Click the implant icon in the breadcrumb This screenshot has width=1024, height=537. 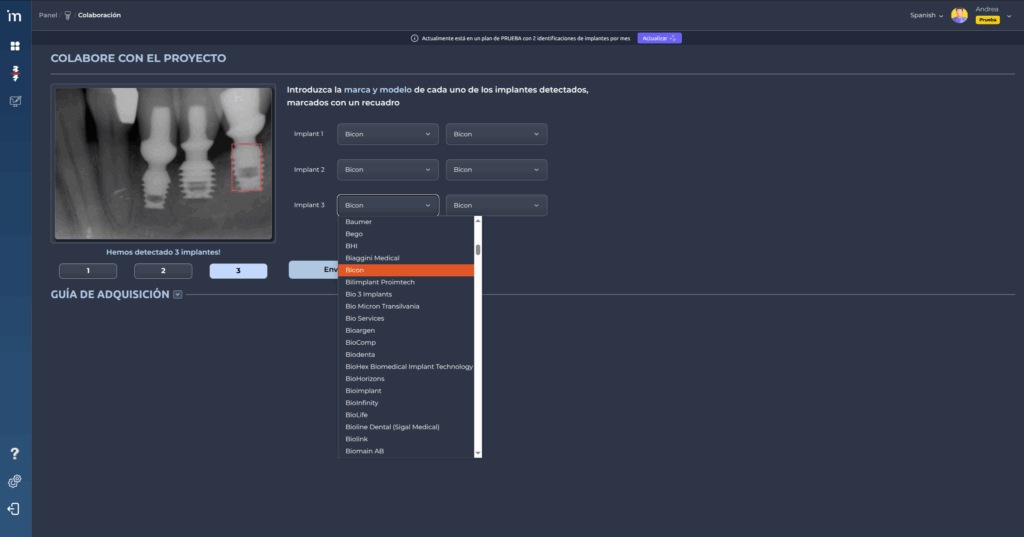pos(68,15)
